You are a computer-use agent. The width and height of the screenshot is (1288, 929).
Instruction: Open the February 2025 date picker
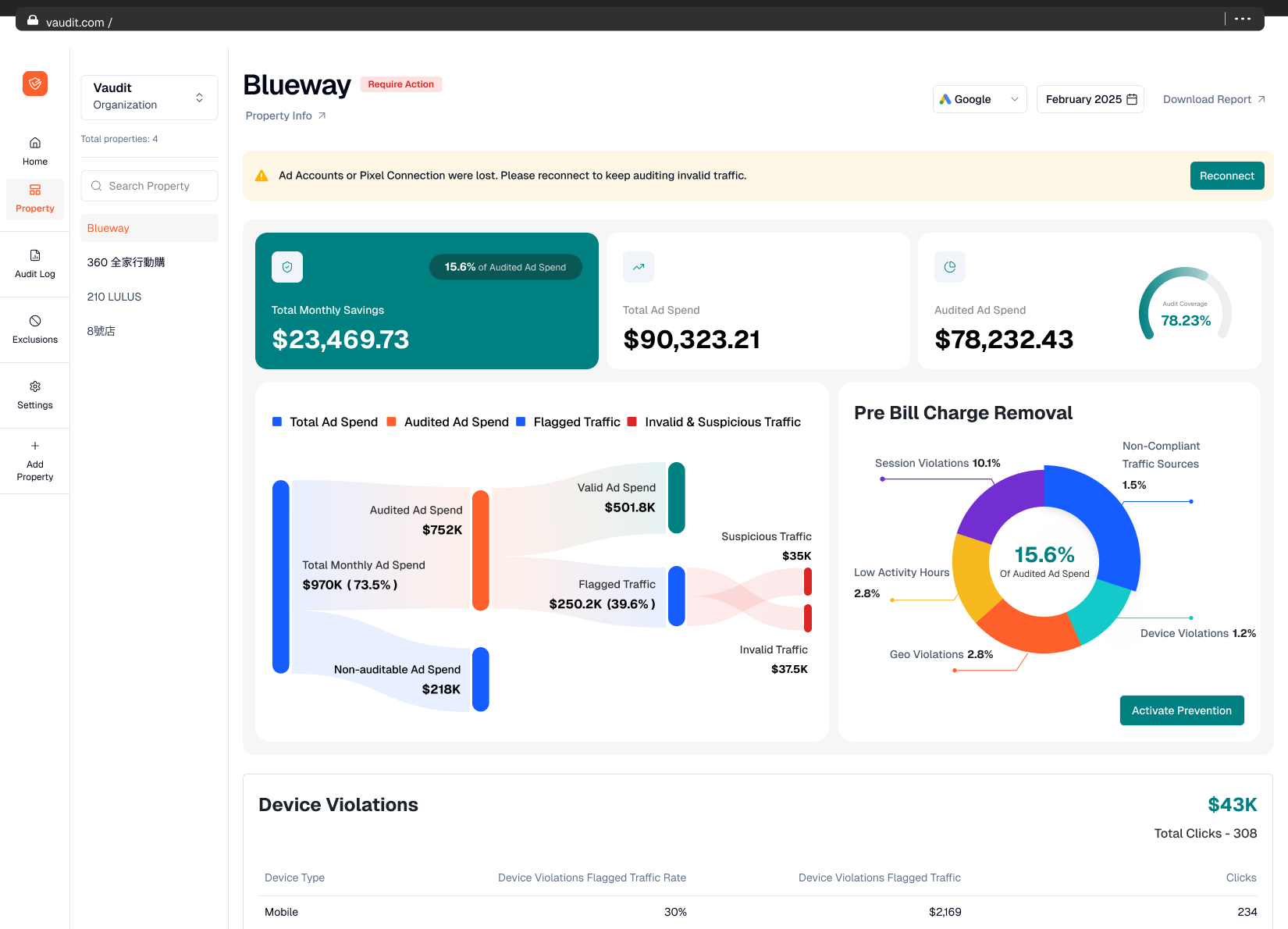point(1091,99)
